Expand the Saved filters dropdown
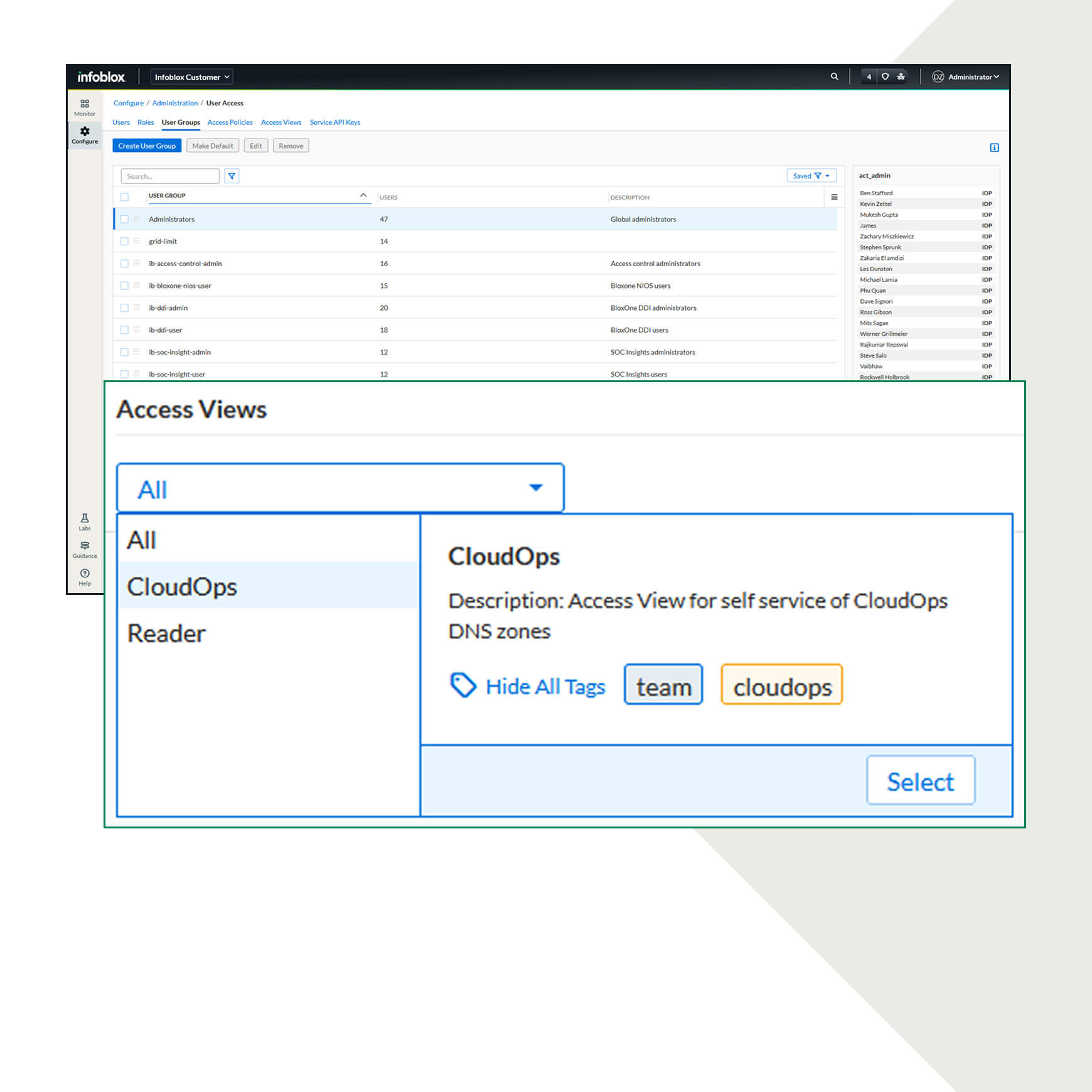1092x1092 pixels. click(811, 176)
